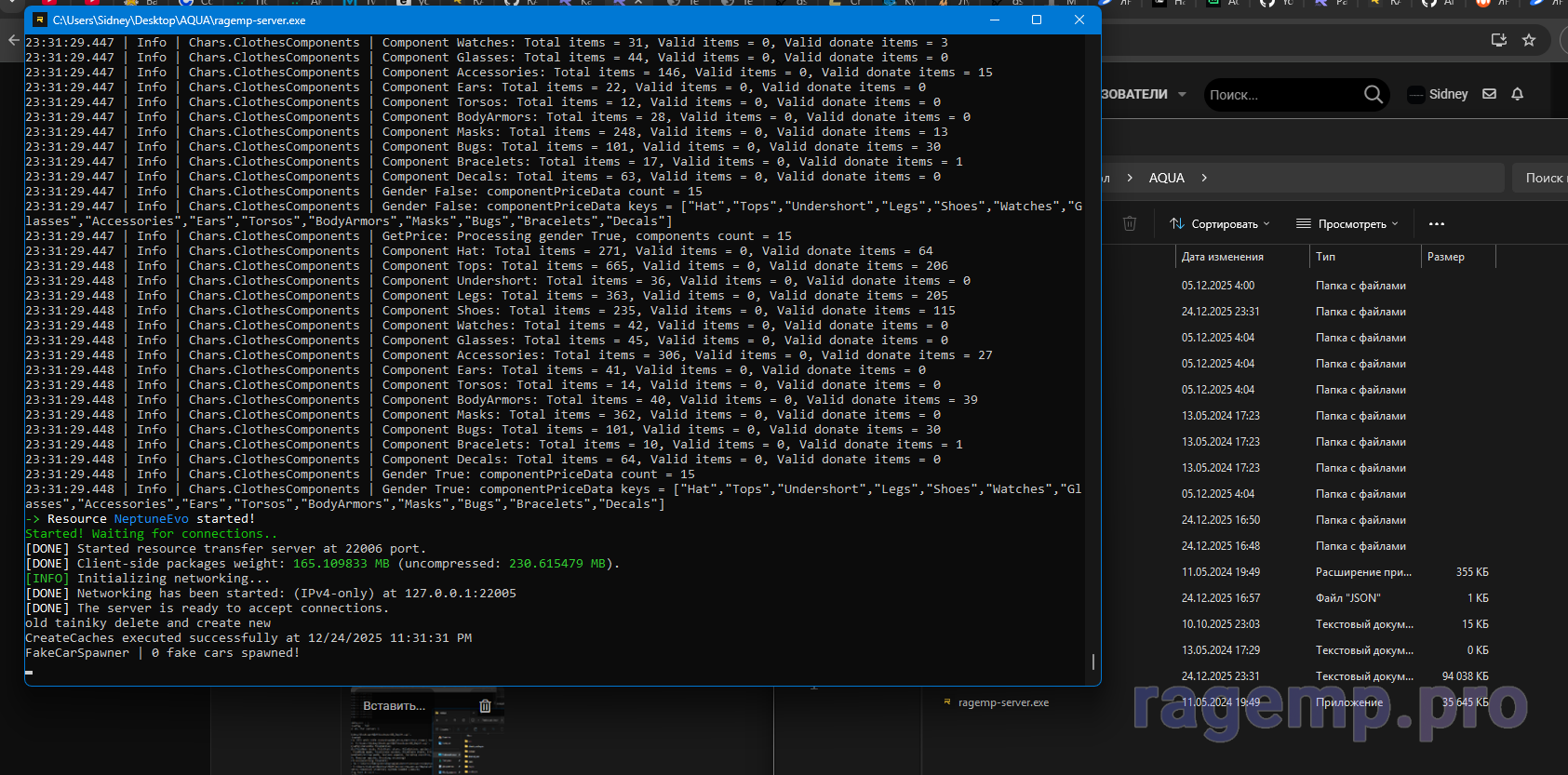Click the trash delete icon in the Explorer toolbar

pos(1130,223)
